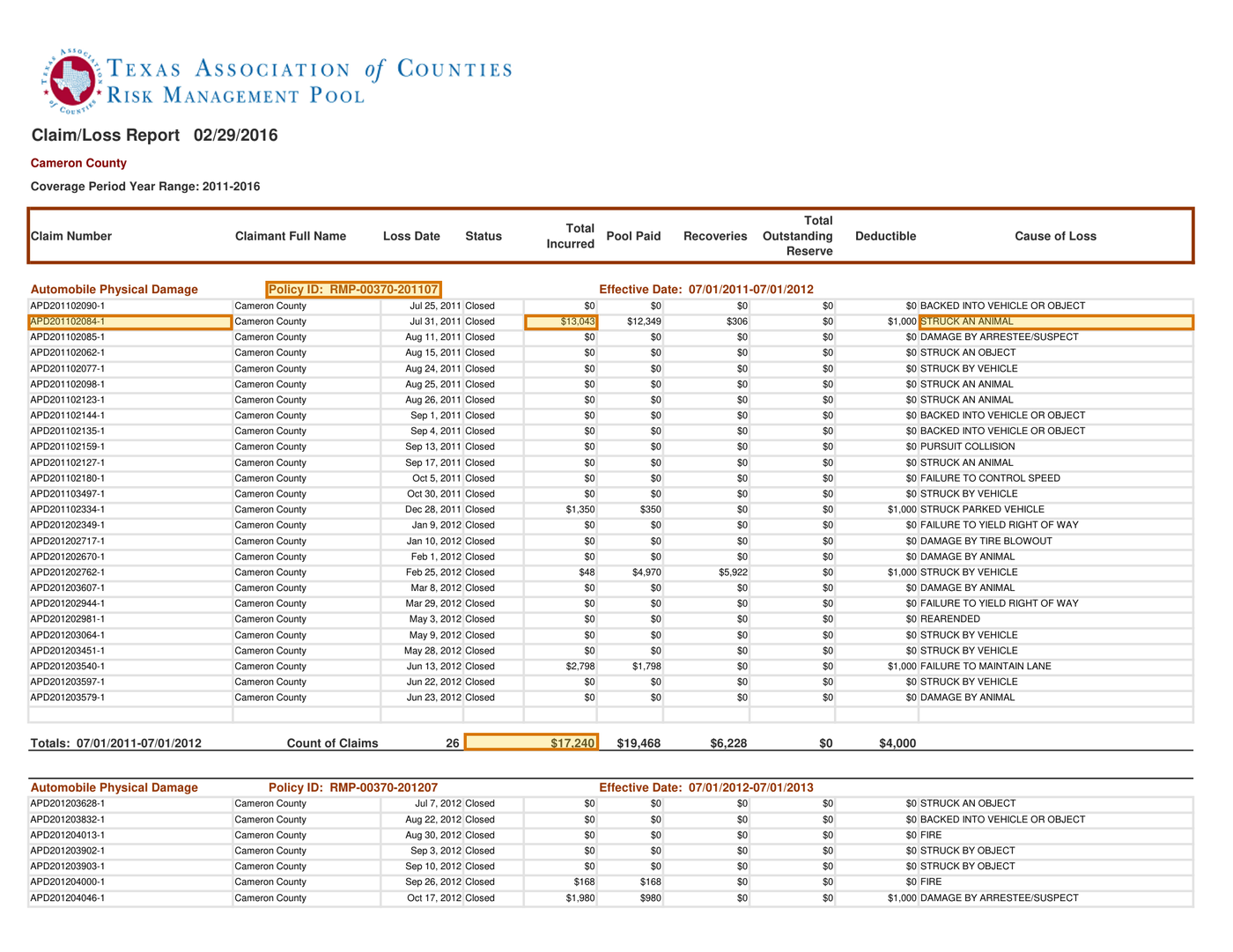This screenshot has width=1233, height=952.
Task: Select claim number APD201102090-1
Action: (x=68, y=306)
